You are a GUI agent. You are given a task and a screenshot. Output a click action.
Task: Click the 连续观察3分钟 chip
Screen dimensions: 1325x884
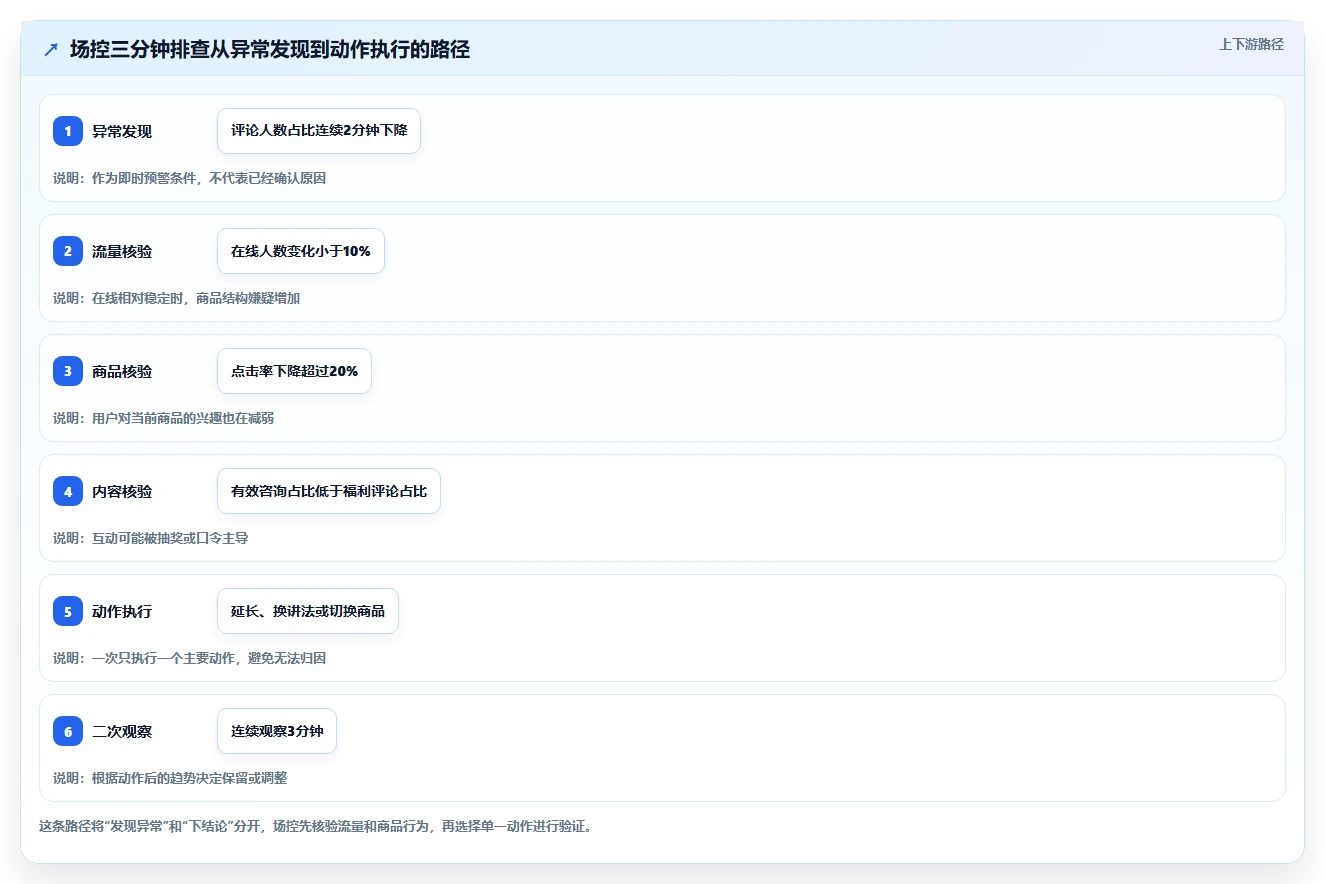(x=277, y=731)
